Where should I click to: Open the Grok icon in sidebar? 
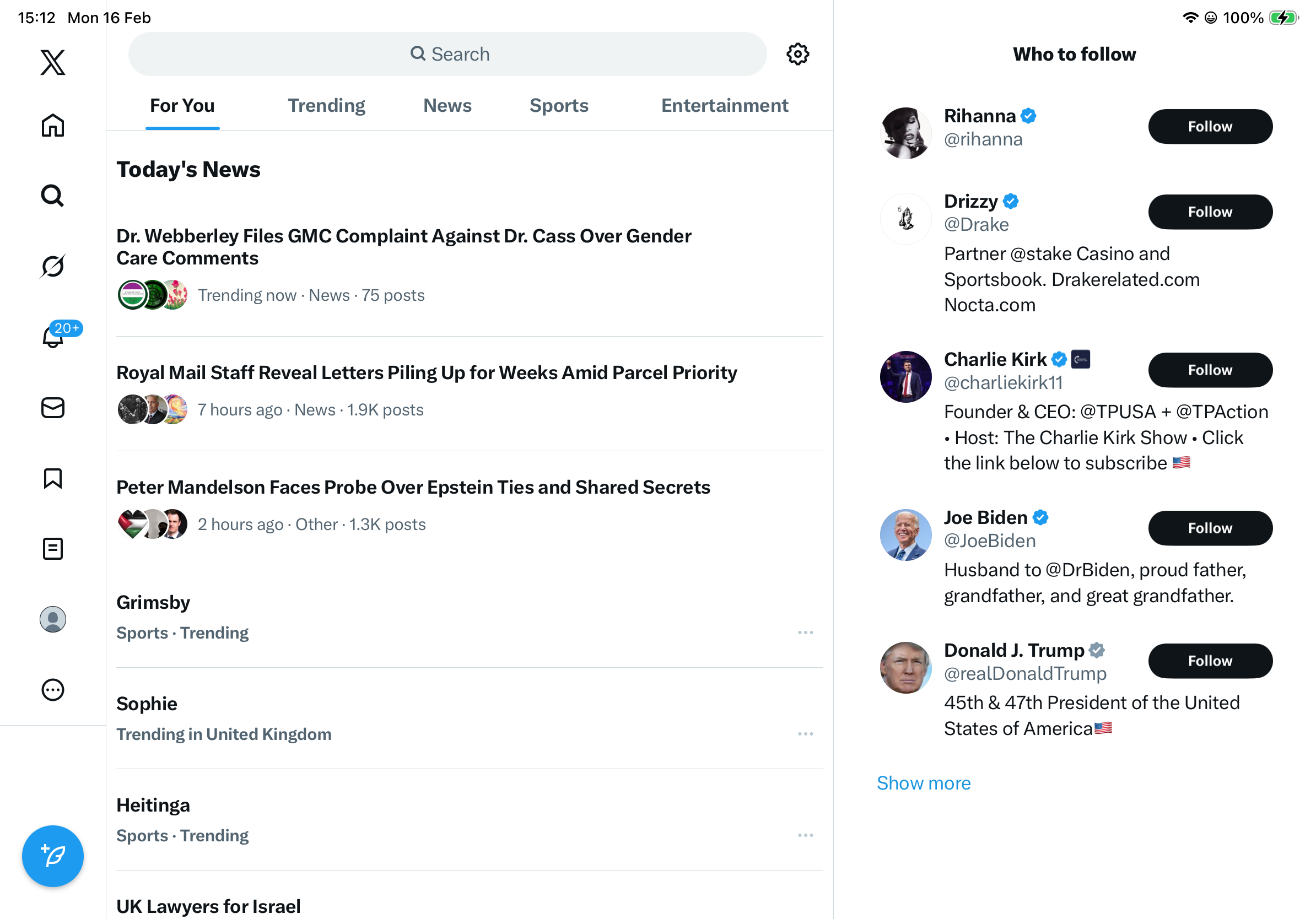53,266
